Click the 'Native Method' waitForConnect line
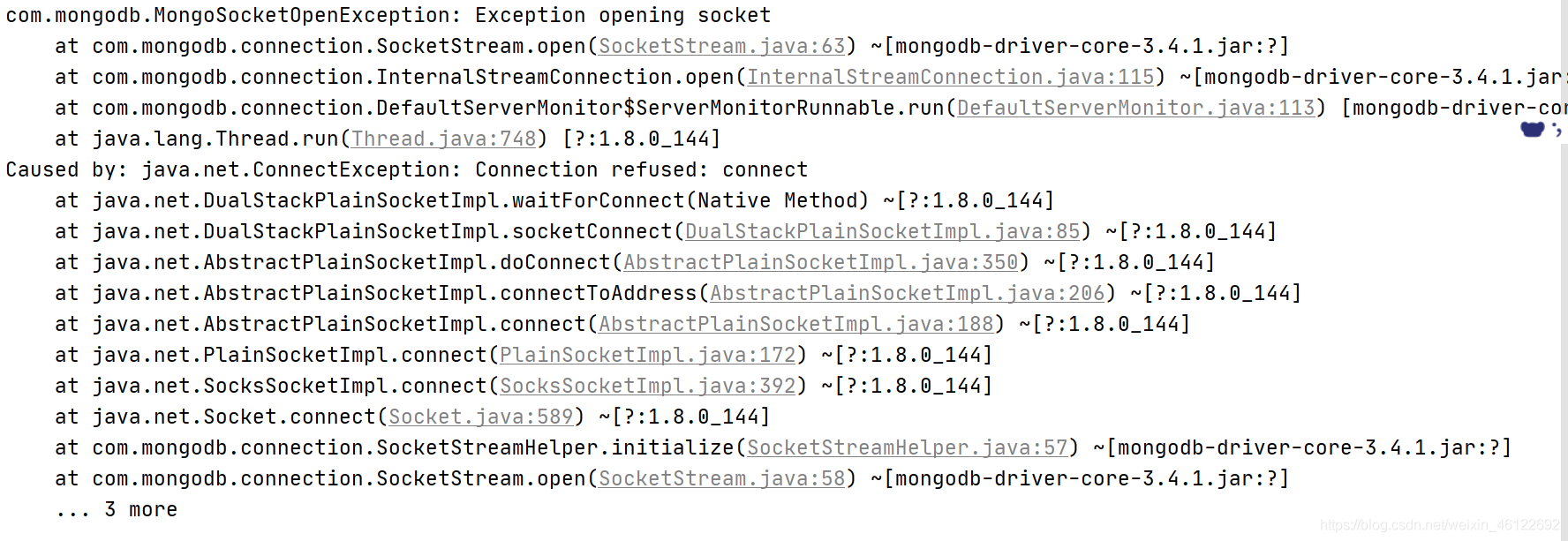The width and height of the screenshot is (1568, 541). (x=554, y=200)
